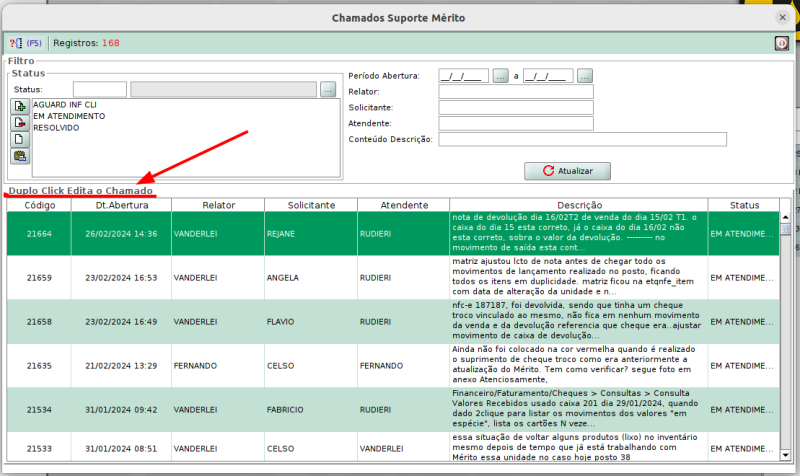The height and width of the screenshot is (476, 800).
Task: Click the help query icon beside F5
Action: tap(16, 43)
